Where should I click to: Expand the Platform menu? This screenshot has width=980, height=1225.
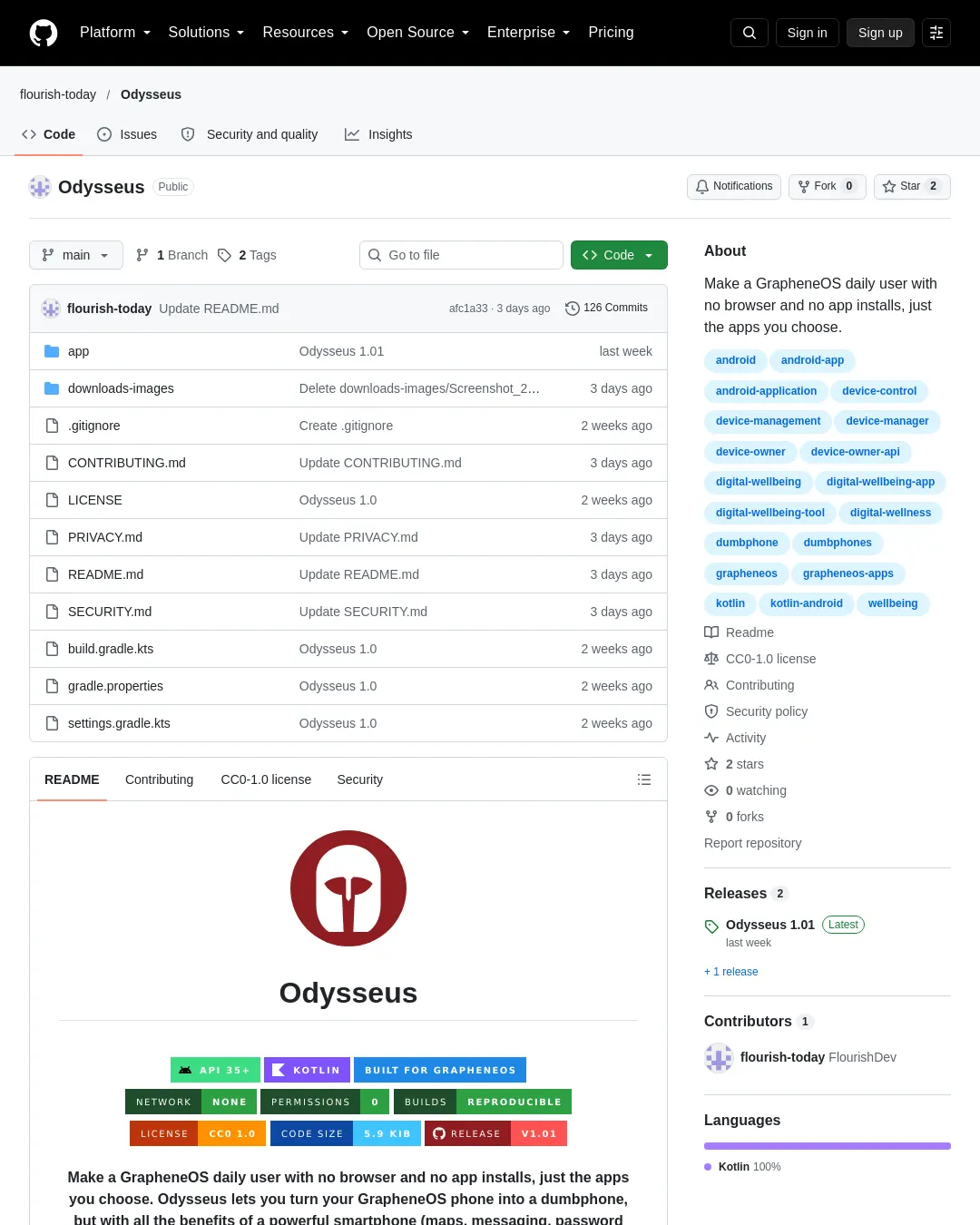[115, 33]
